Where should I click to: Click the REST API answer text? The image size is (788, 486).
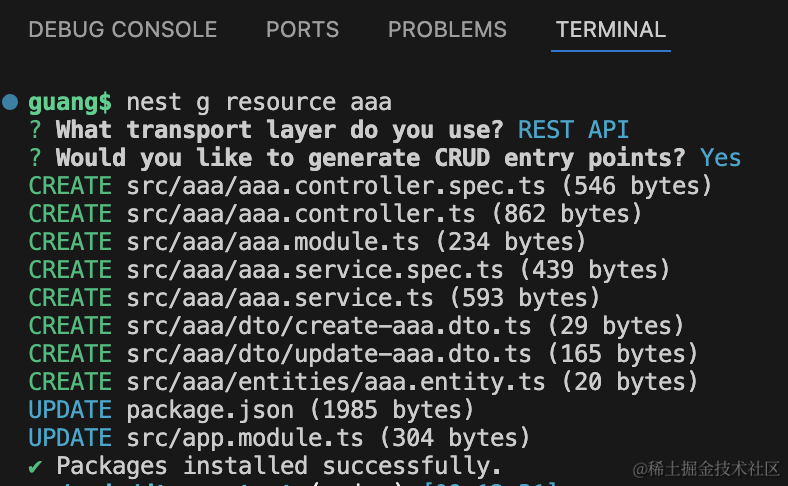pyautogui.click(x=573, y=130)
